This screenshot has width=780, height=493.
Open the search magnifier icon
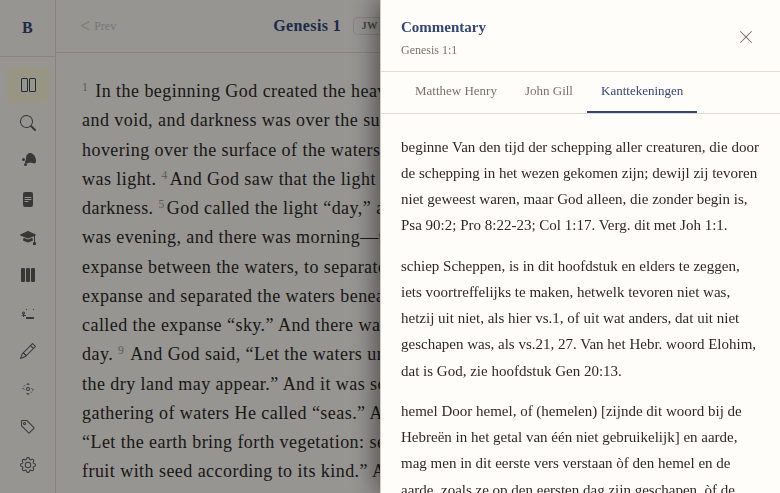(28, 123)
